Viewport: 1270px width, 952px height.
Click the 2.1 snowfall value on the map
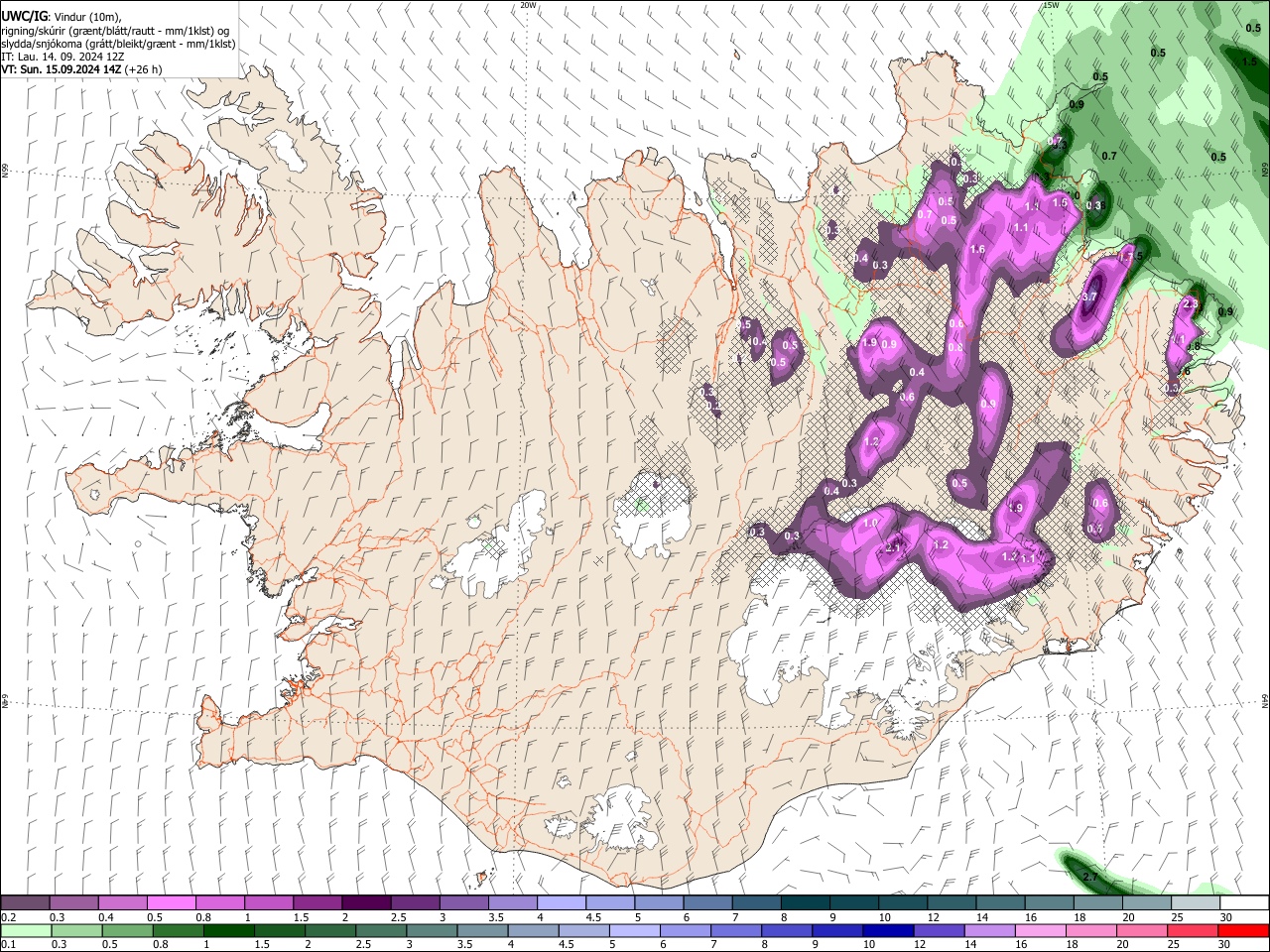click(x=892, y=548)
